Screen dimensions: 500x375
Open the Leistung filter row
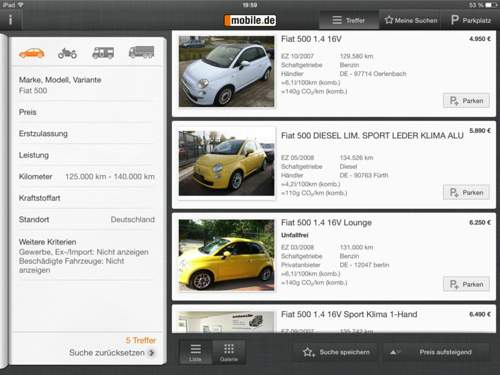87,155
